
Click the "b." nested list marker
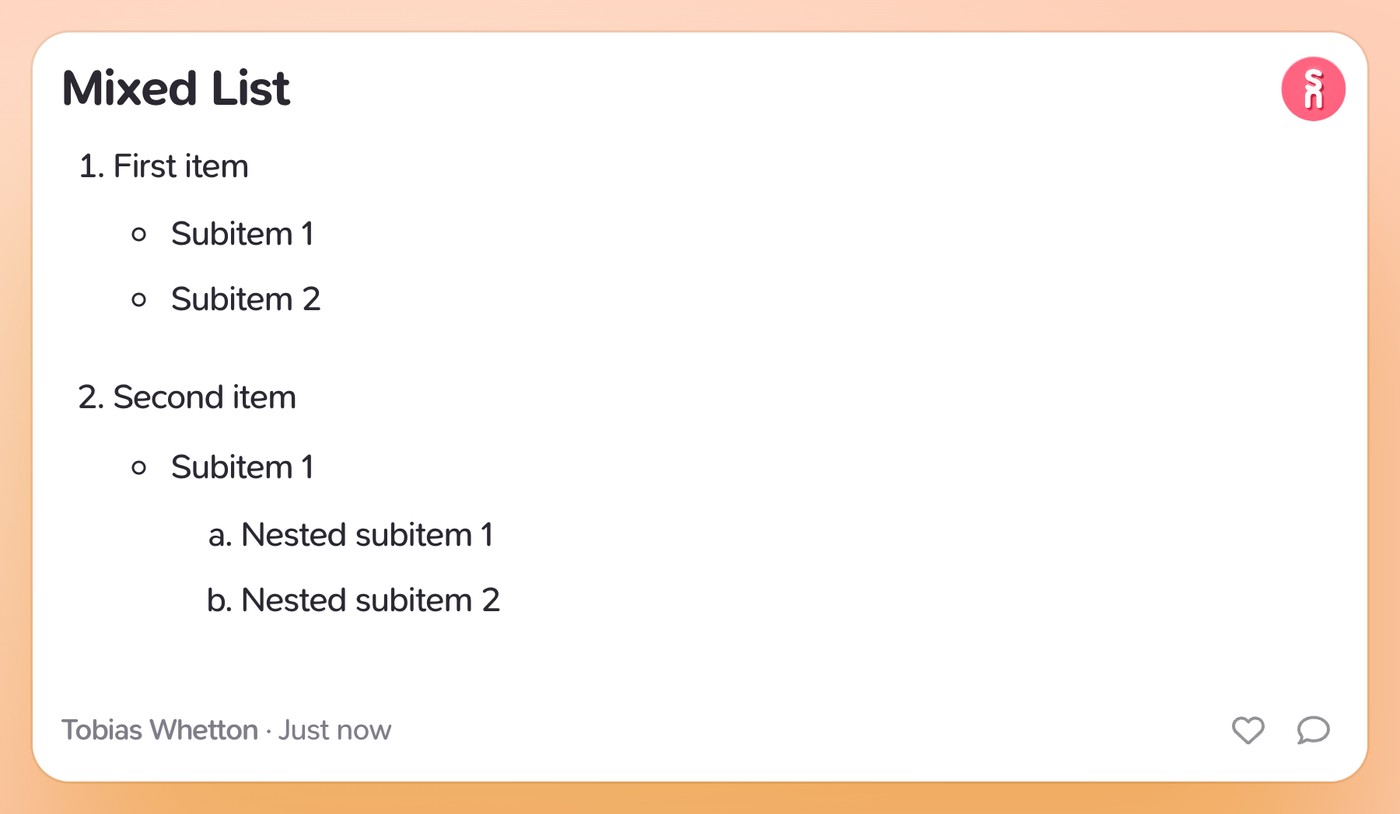(219, 600)
